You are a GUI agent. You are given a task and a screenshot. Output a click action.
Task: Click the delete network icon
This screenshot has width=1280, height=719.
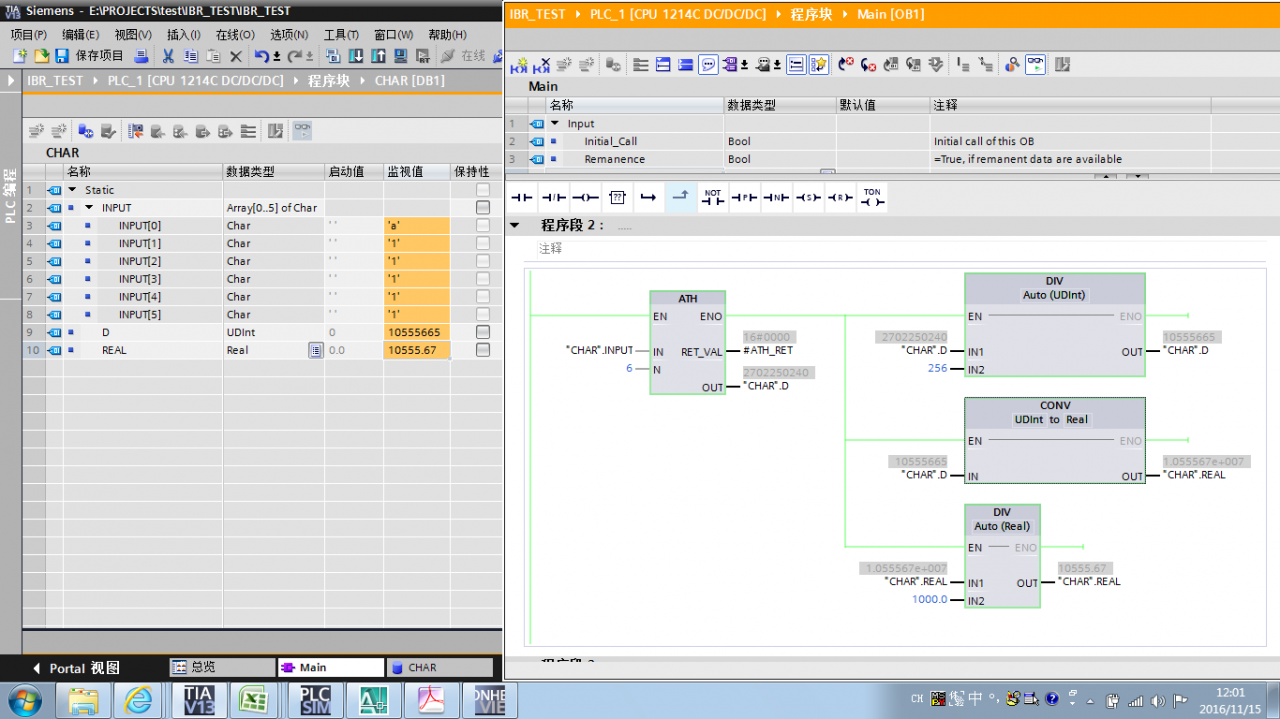coord(541,65)
